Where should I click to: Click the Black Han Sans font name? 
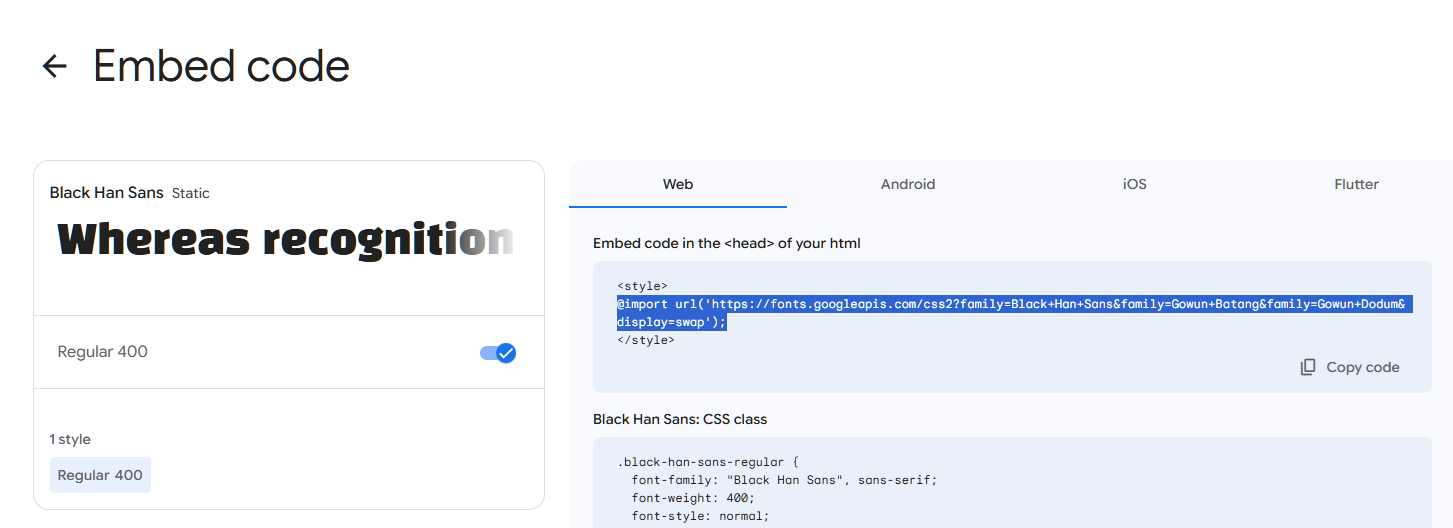click(x=107, y=192)
